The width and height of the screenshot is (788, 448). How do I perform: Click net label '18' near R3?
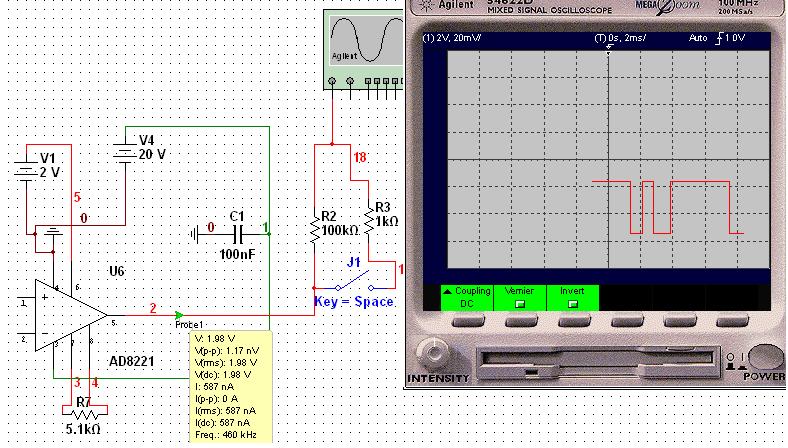[359, 158]
